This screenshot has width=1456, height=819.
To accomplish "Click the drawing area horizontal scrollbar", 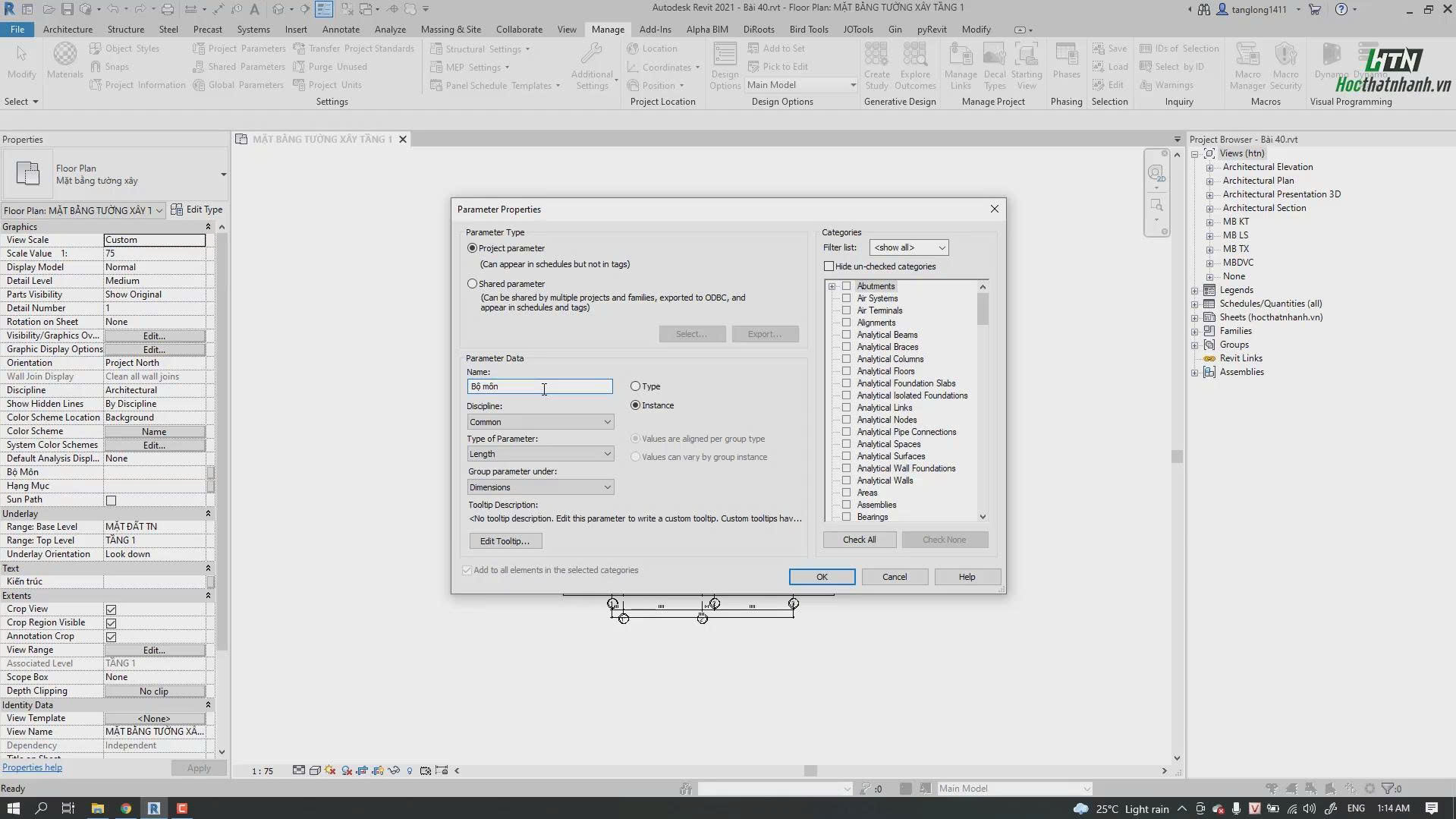I will pyautogui.click(x=810, y=770).
